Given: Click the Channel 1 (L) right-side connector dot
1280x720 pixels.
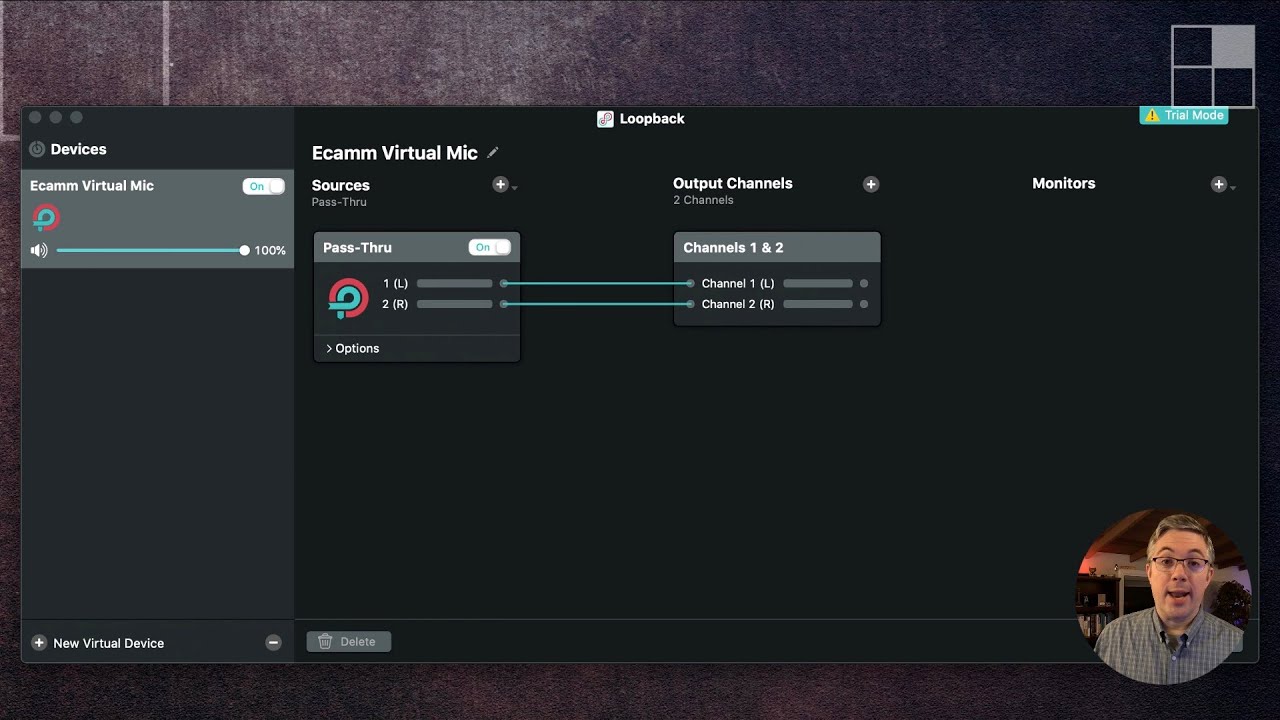Looking at the screenshot, I should click(x=864, y=283).
